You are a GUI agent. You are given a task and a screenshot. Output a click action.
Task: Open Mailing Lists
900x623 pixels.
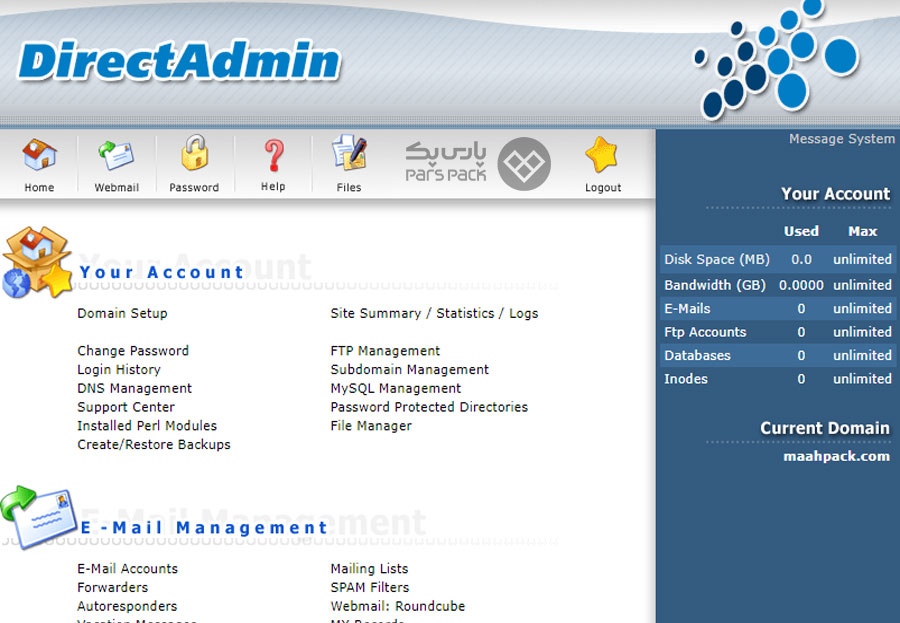369,569
